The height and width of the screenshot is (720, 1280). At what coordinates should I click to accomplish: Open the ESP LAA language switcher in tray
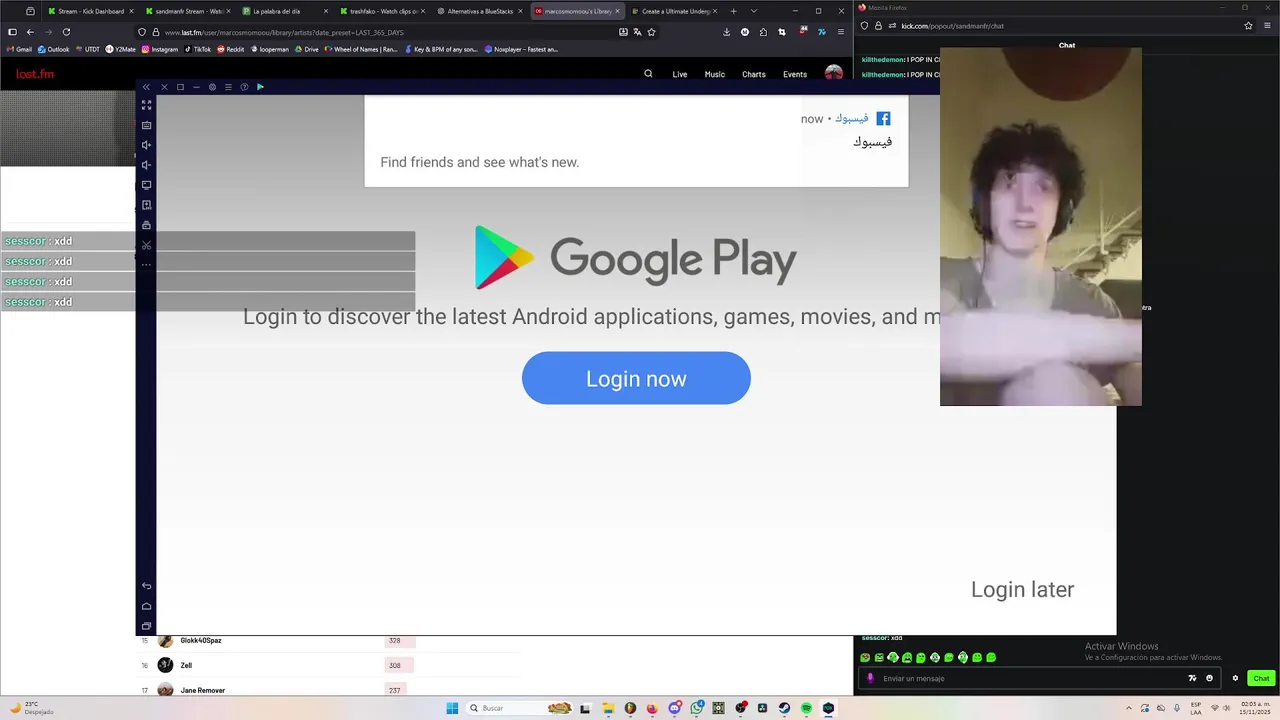pos(1196,708)
